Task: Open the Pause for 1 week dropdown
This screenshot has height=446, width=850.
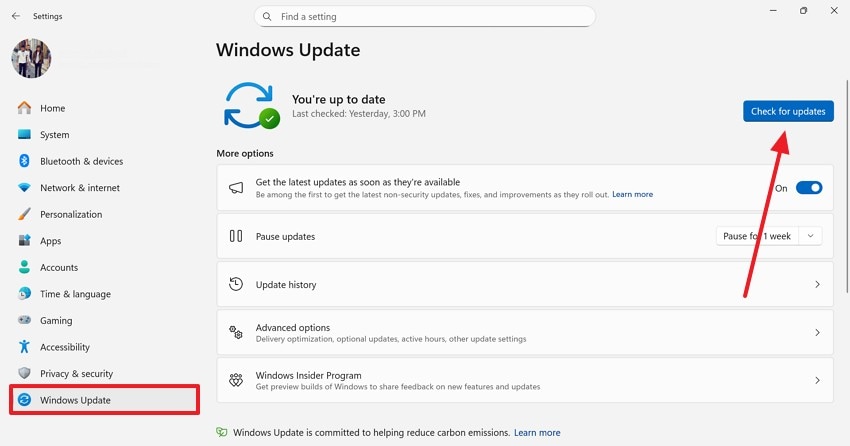Action: [x=769, y=236]
